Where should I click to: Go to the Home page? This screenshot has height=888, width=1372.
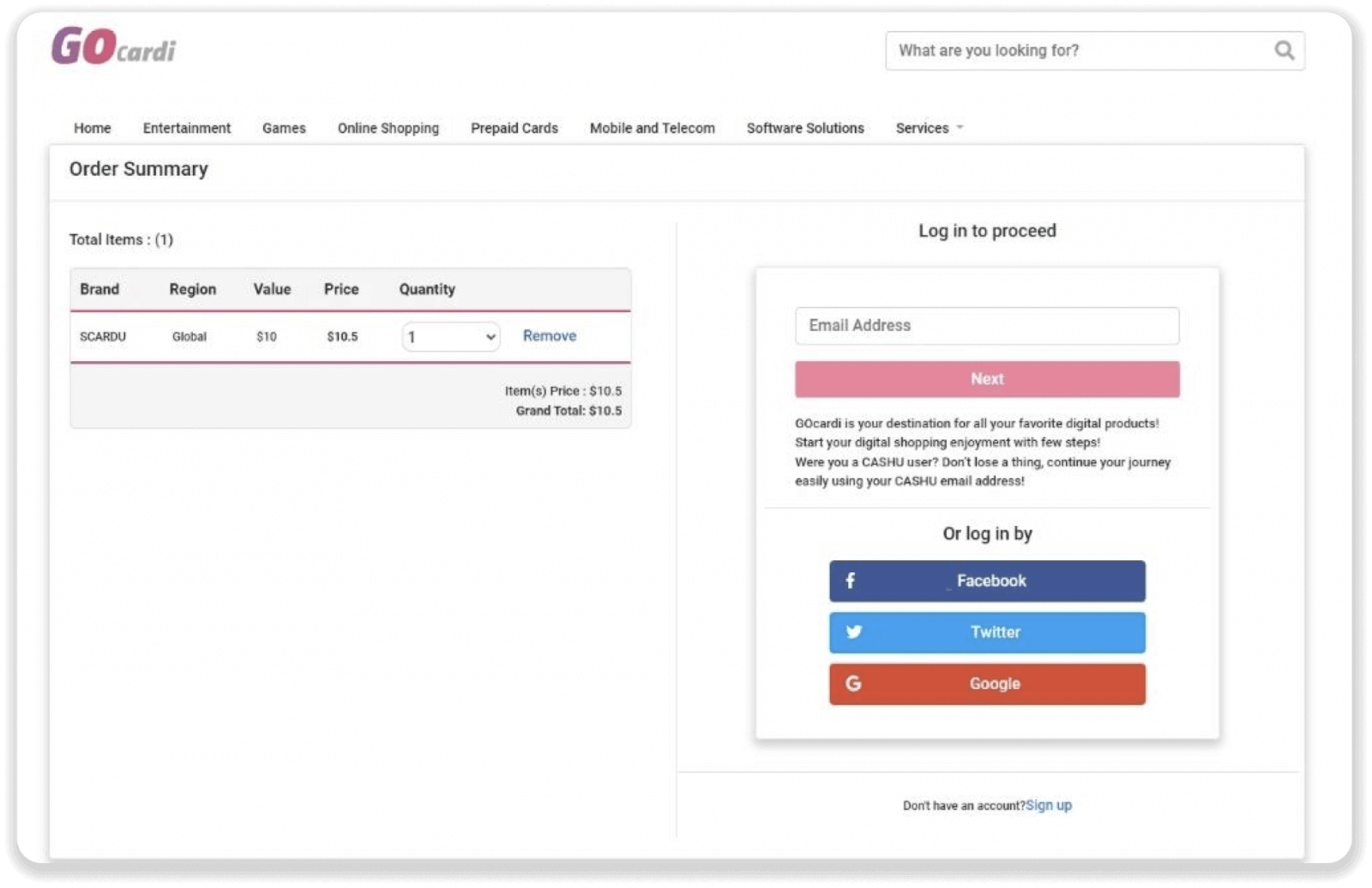coord(92,128)
